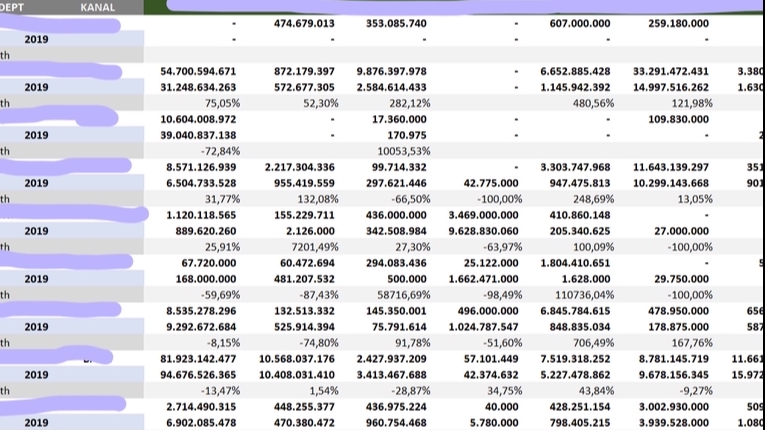Select cell 889.620.260
Viewport: 765px width, 430px height.
click(x=206, y=231)
